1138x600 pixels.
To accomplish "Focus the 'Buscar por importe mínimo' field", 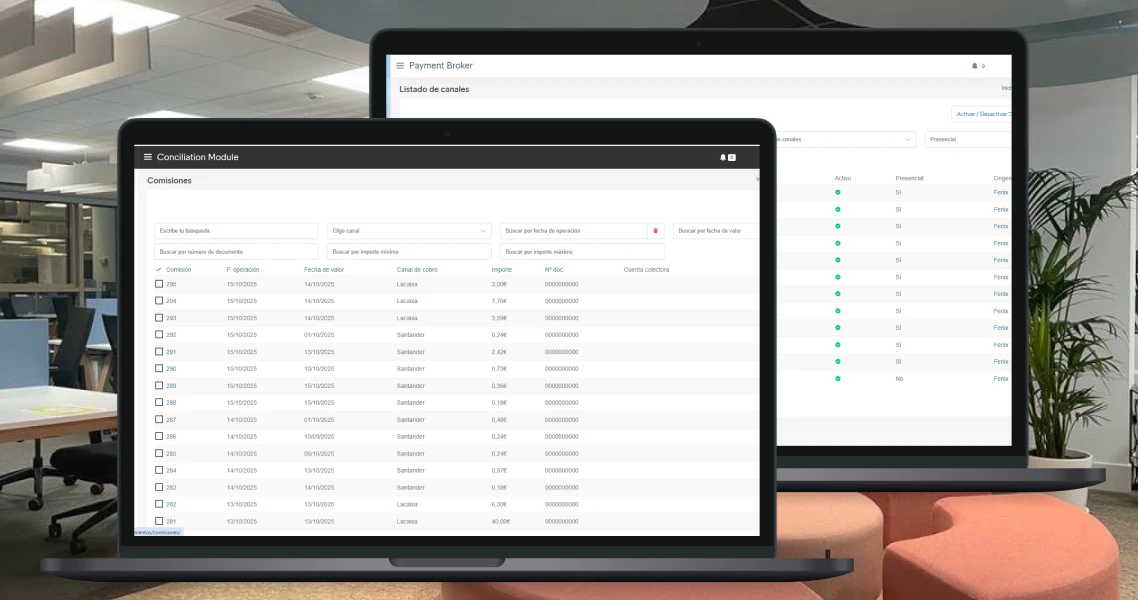I will click(x=409, y=252).
